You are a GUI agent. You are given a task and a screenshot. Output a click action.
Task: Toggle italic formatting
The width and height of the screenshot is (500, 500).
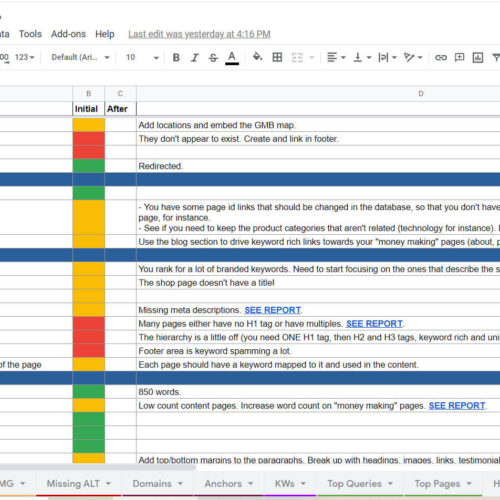[195, 58]
